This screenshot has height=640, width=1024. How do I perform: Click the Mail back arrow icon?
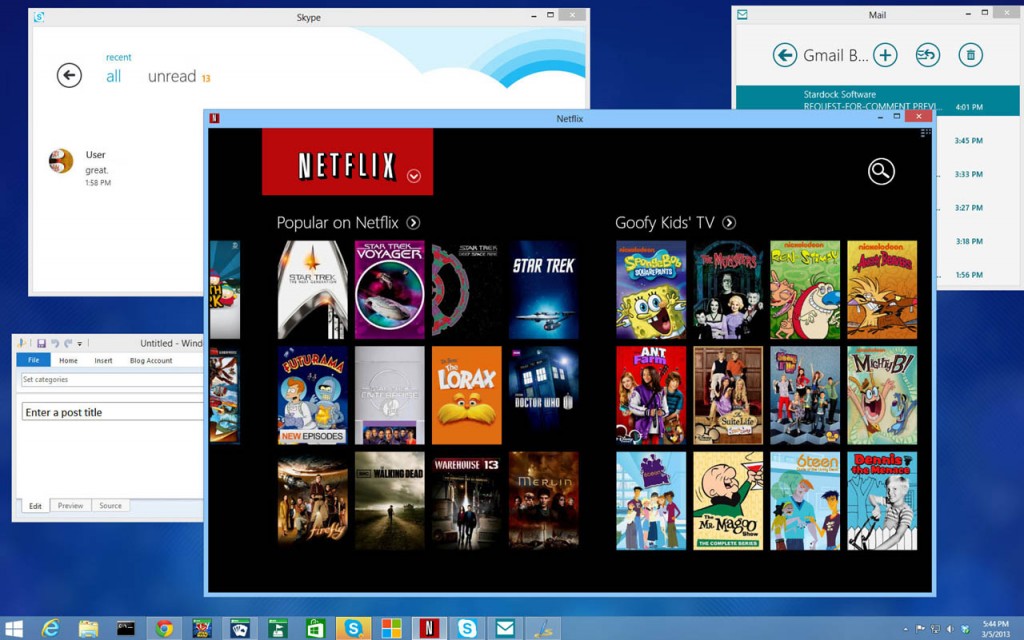pyautogui.click(x=784, y=56)
